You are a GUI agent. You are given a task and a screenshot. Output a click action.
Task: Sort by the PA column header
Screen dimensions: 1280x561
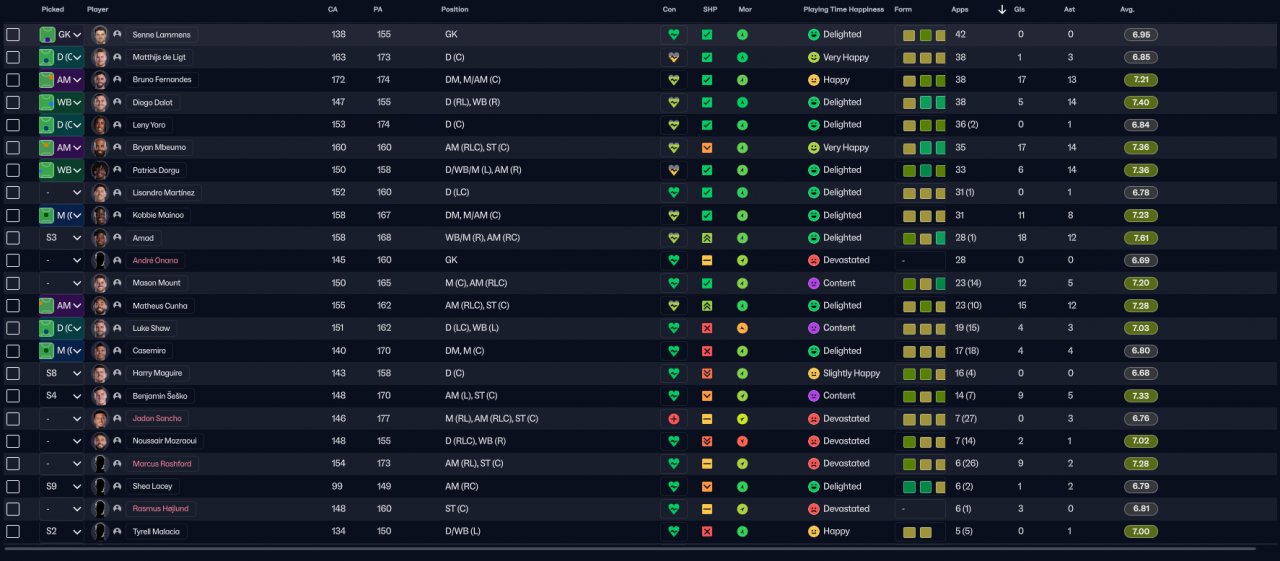coord(378,10)
